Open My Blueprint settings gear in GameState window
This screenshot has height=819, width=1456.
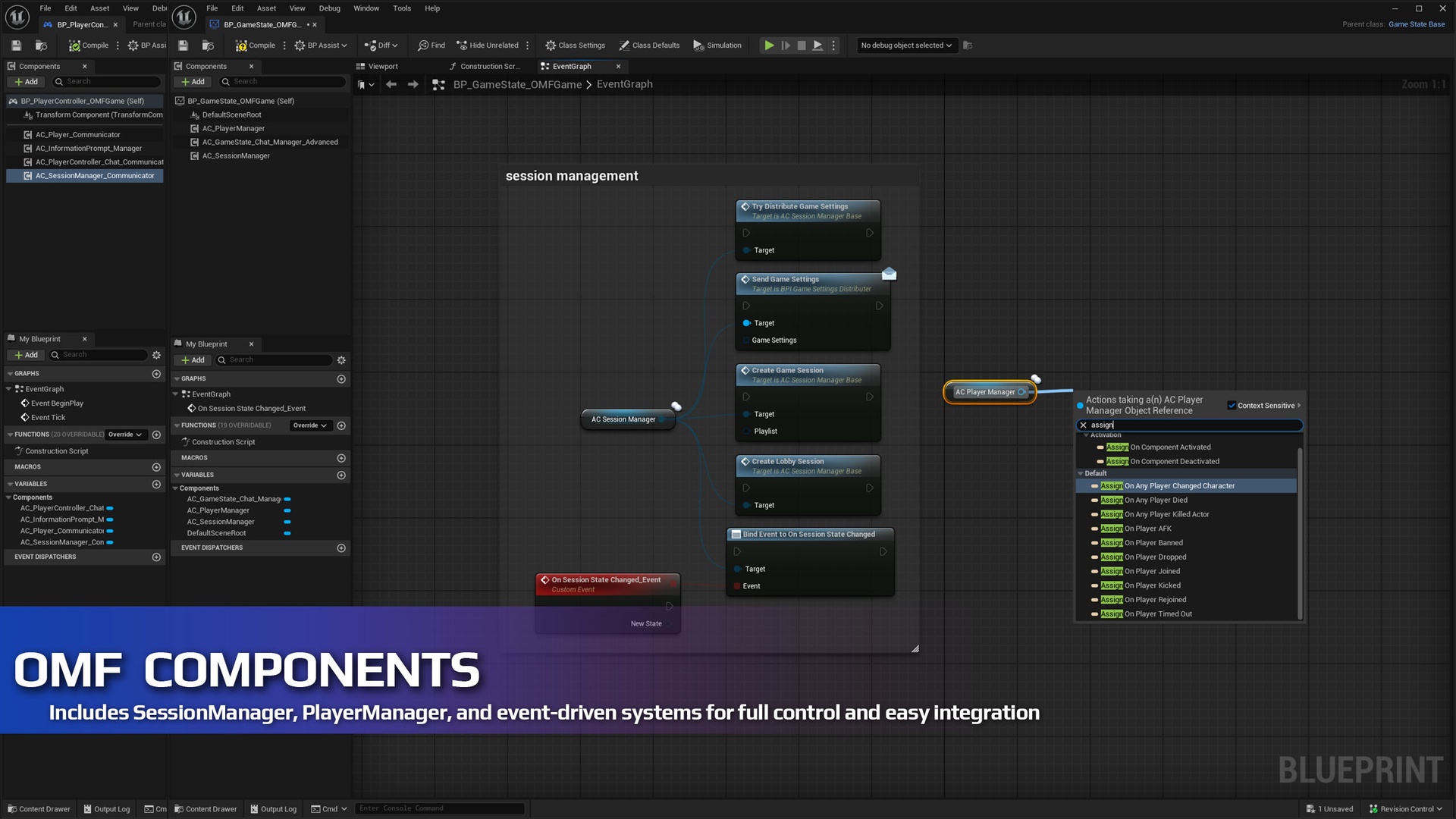coord(341,360)
